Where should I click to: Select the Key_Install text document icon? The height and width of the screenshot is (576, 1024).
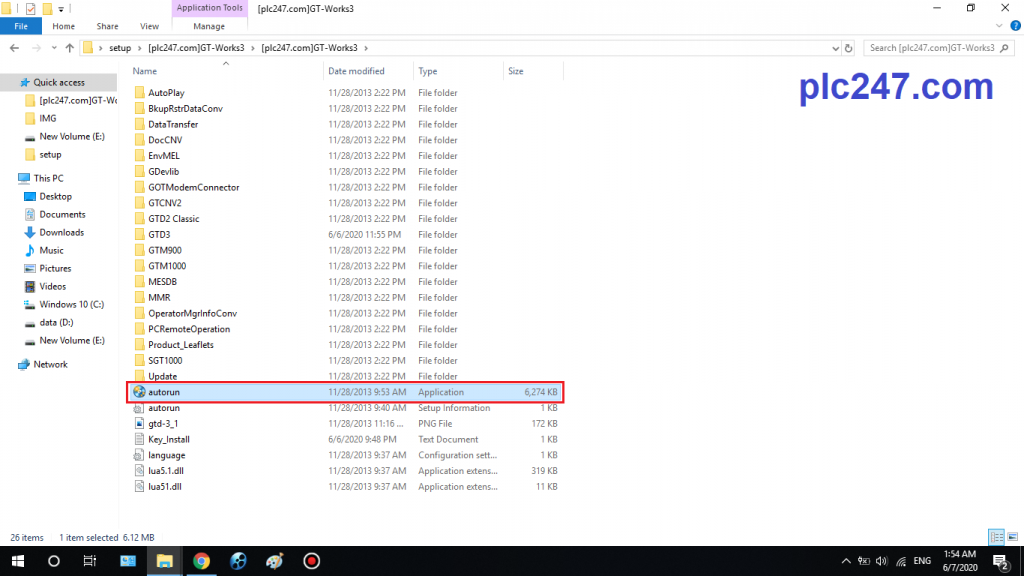click(x=138, y=440)
